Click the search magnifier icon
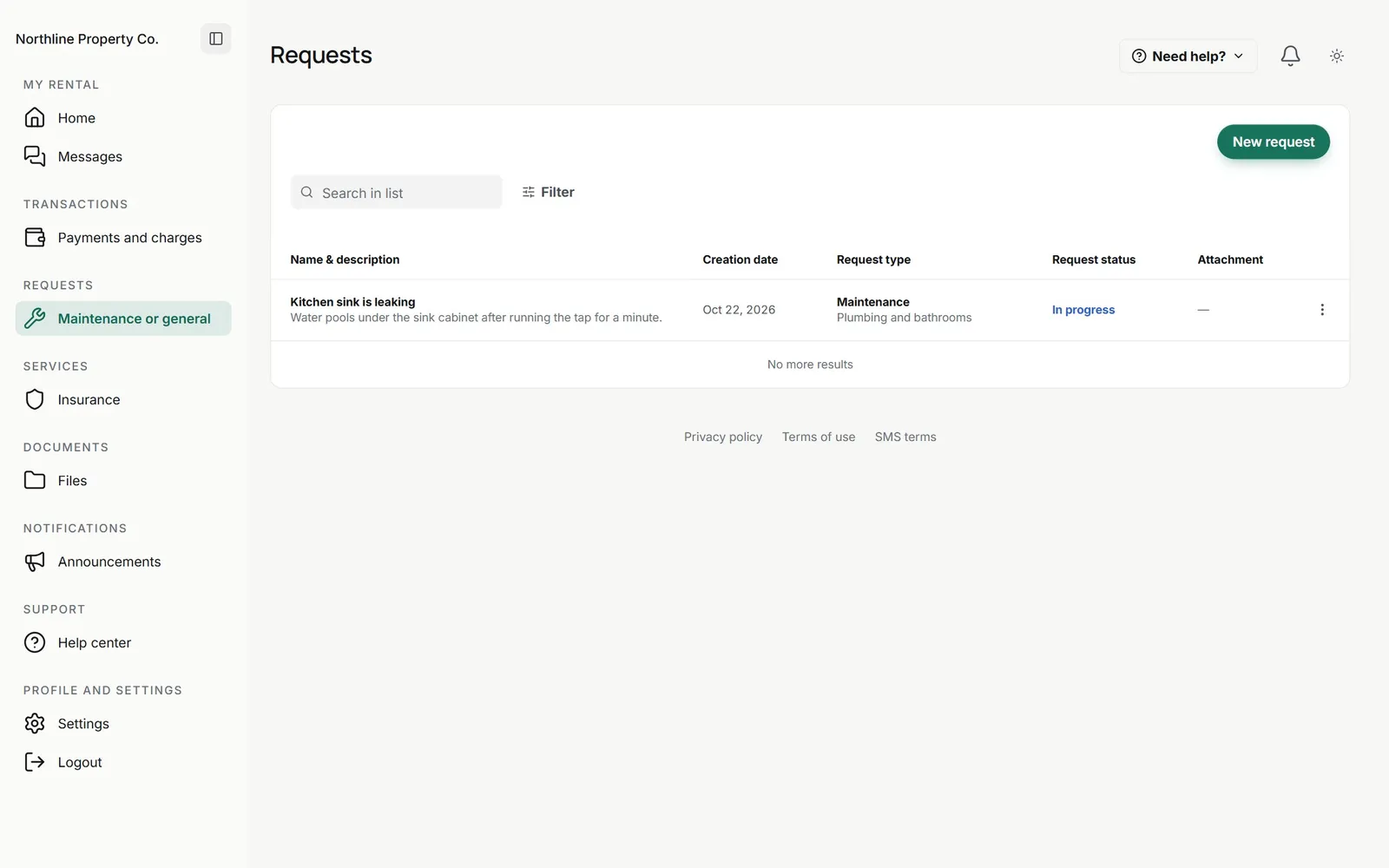 (306, 193)
